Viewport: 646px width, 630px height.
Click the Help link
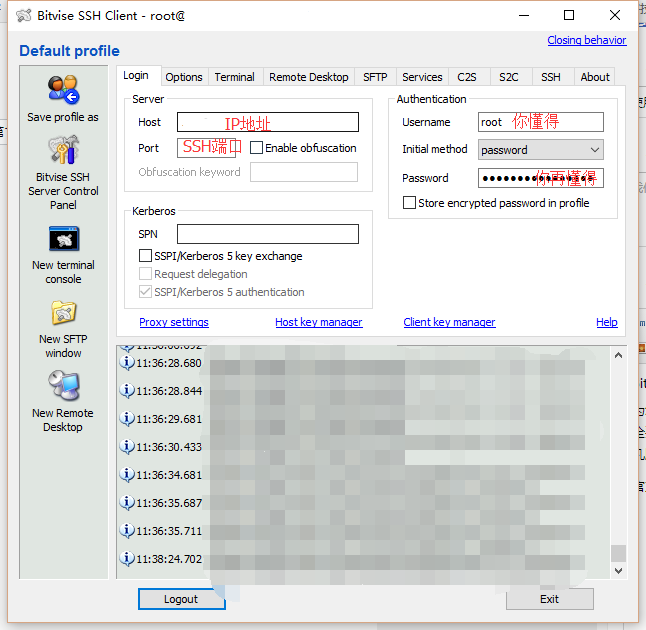point(607,322)
